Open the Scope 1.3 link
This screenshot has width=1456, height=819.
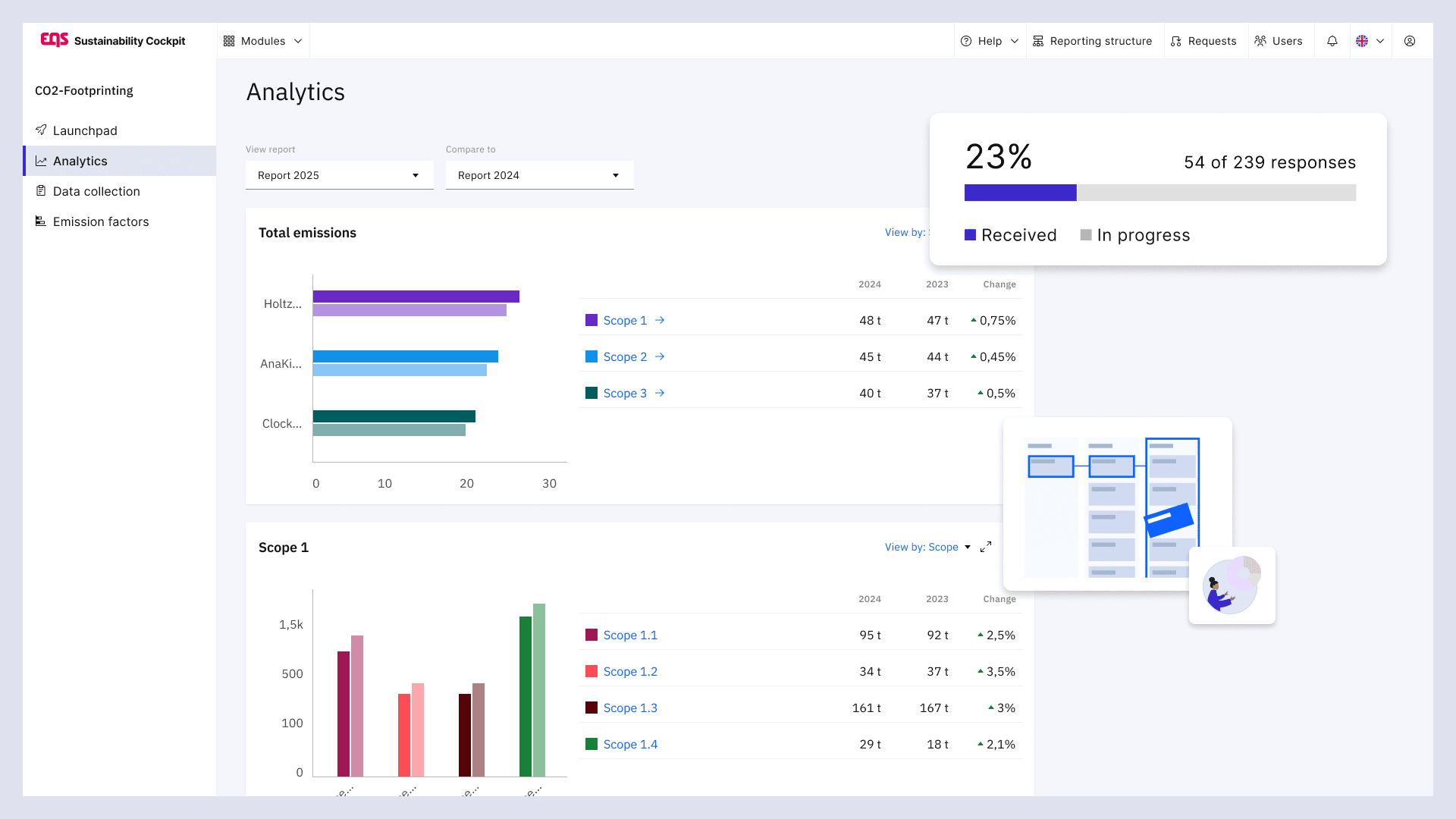pos(630,708)
